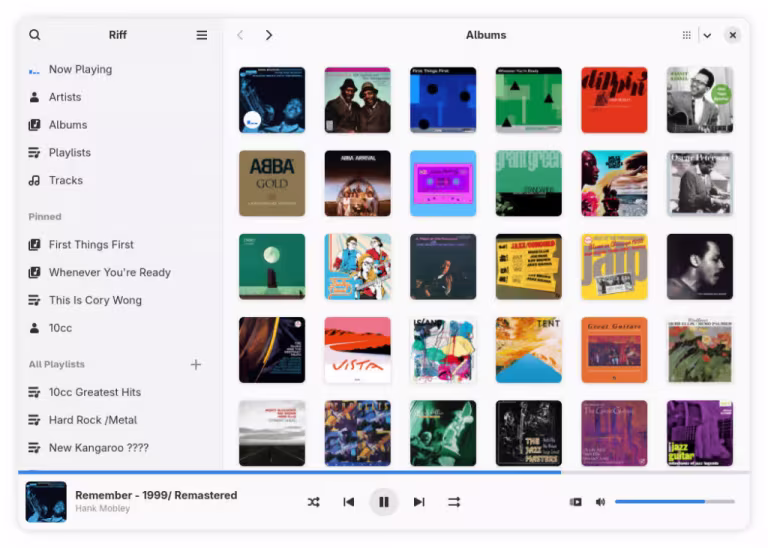Close the Riff window

pyautogui.click(x=732, y=35)
